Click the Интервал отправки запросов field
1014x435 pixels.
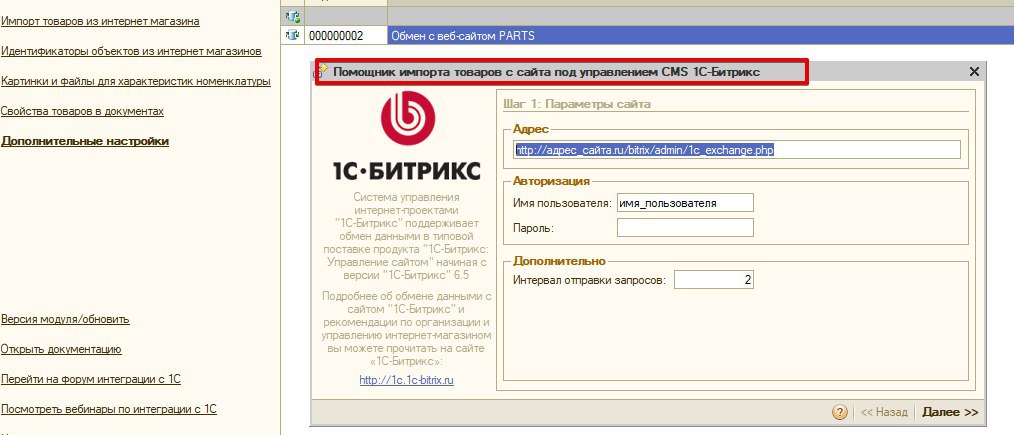714,280
